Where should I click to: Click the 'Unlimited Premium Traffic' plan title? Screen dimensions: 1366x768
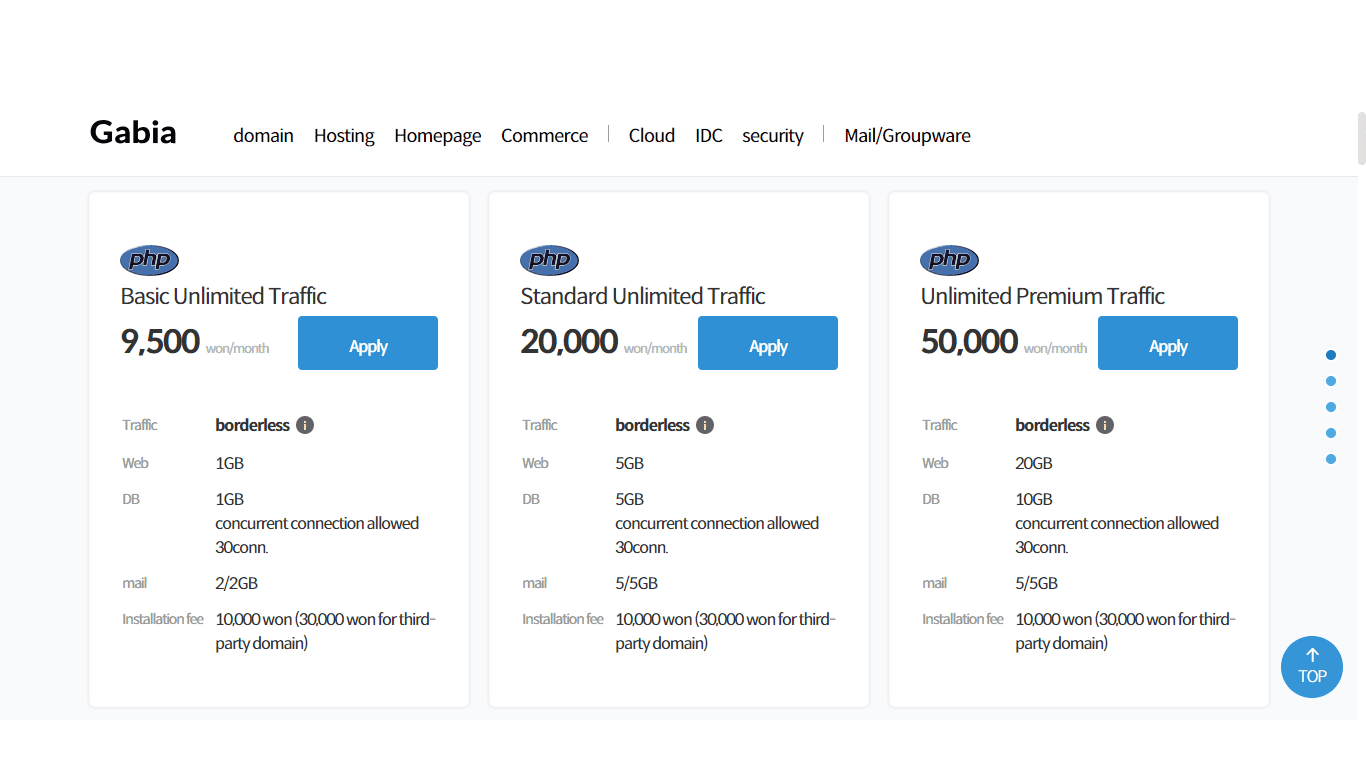(x=1043, y=296)
